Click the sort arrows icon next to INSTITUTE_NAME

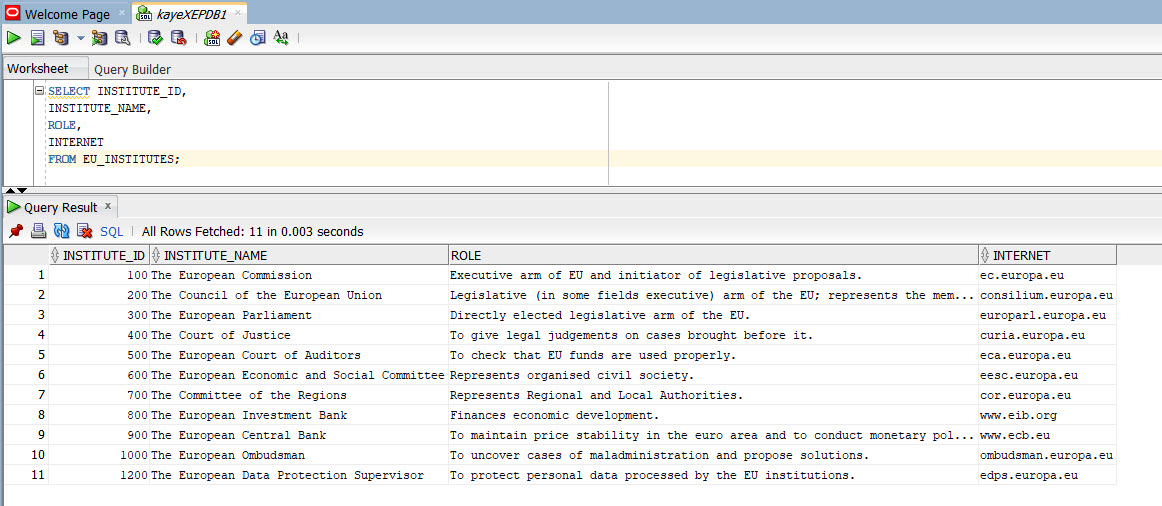[156, 256]
